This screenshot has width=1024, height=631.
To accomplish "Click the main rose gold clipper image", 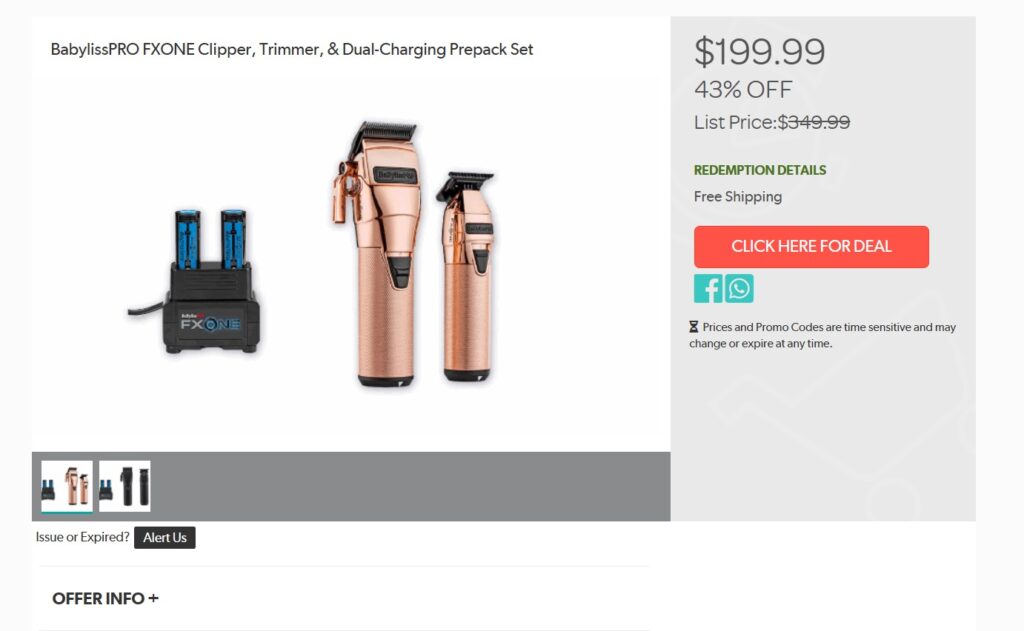I will pyautogui.click(x=378, y=255).
